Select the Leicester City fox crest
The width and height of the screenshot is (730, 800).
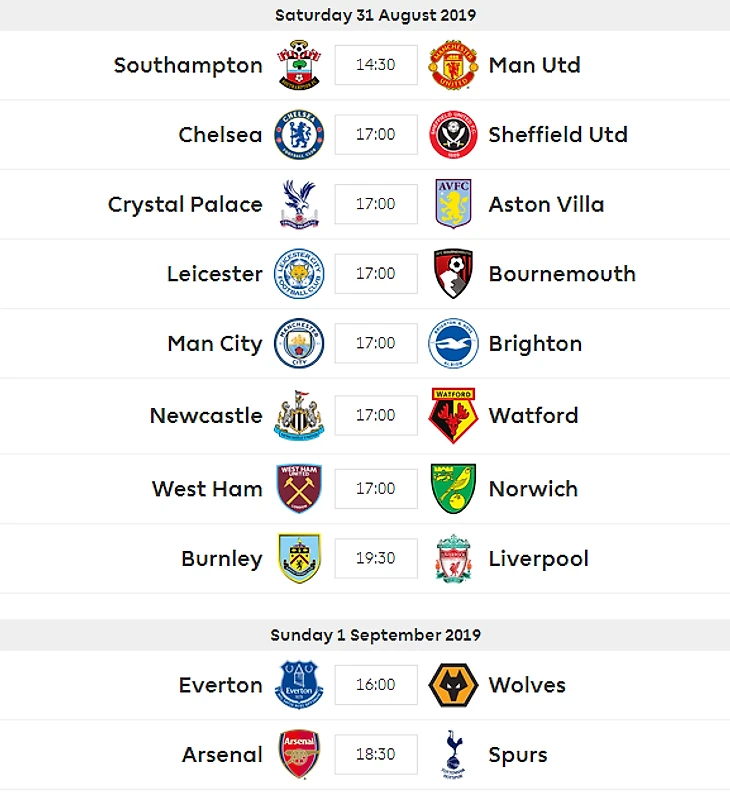[298, 274]
